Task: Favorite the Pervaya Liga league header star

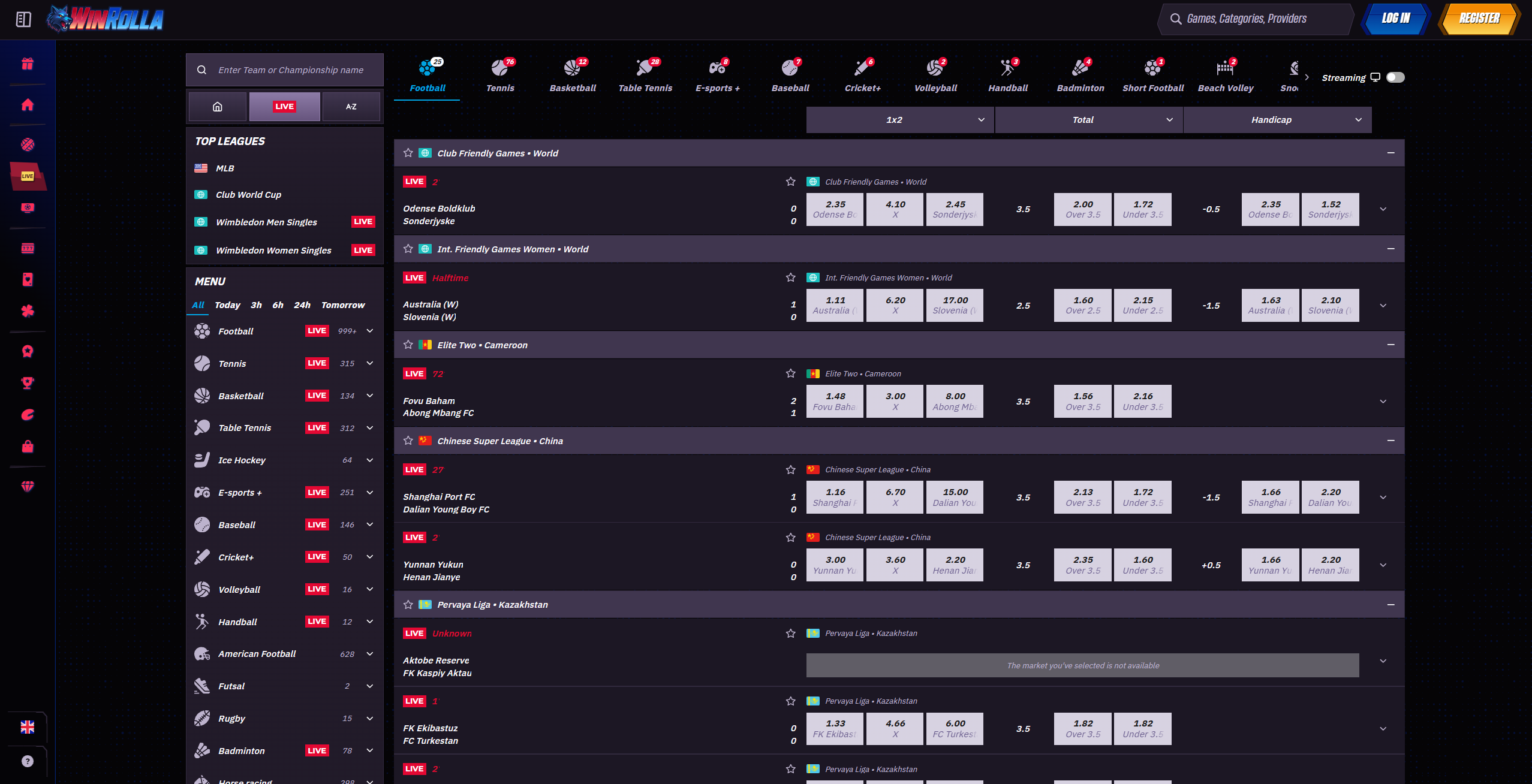Action: [x=408, y=605]
